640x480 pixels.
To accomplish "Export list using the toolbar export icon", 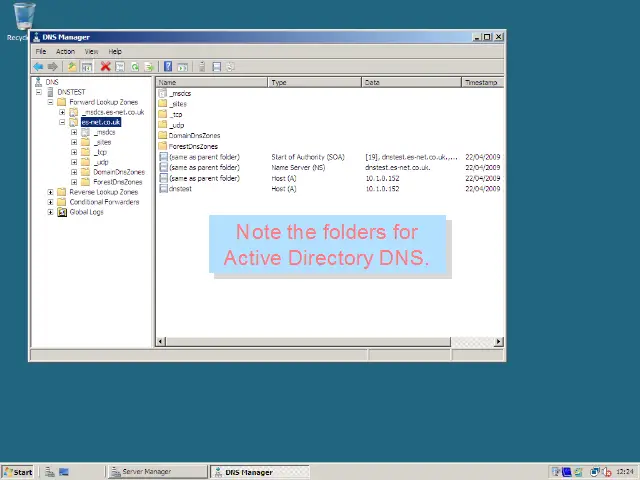I will [149, 67].
